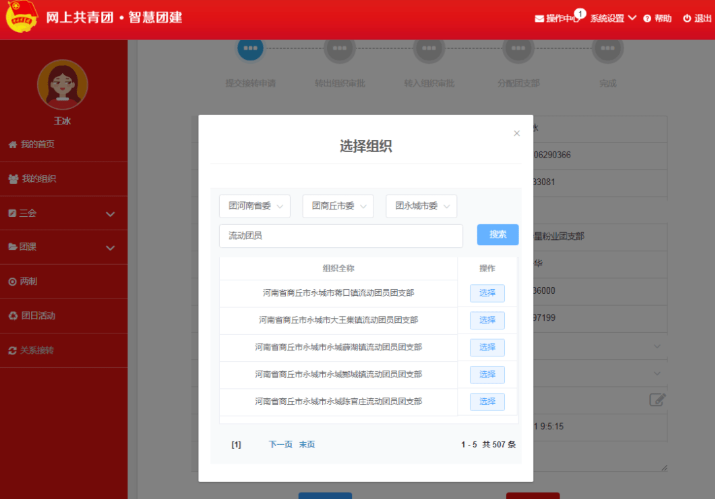Screen dimensions: 715x499
Task: Open the 系统设置 dropdown
Action: (x=613, y=18)
